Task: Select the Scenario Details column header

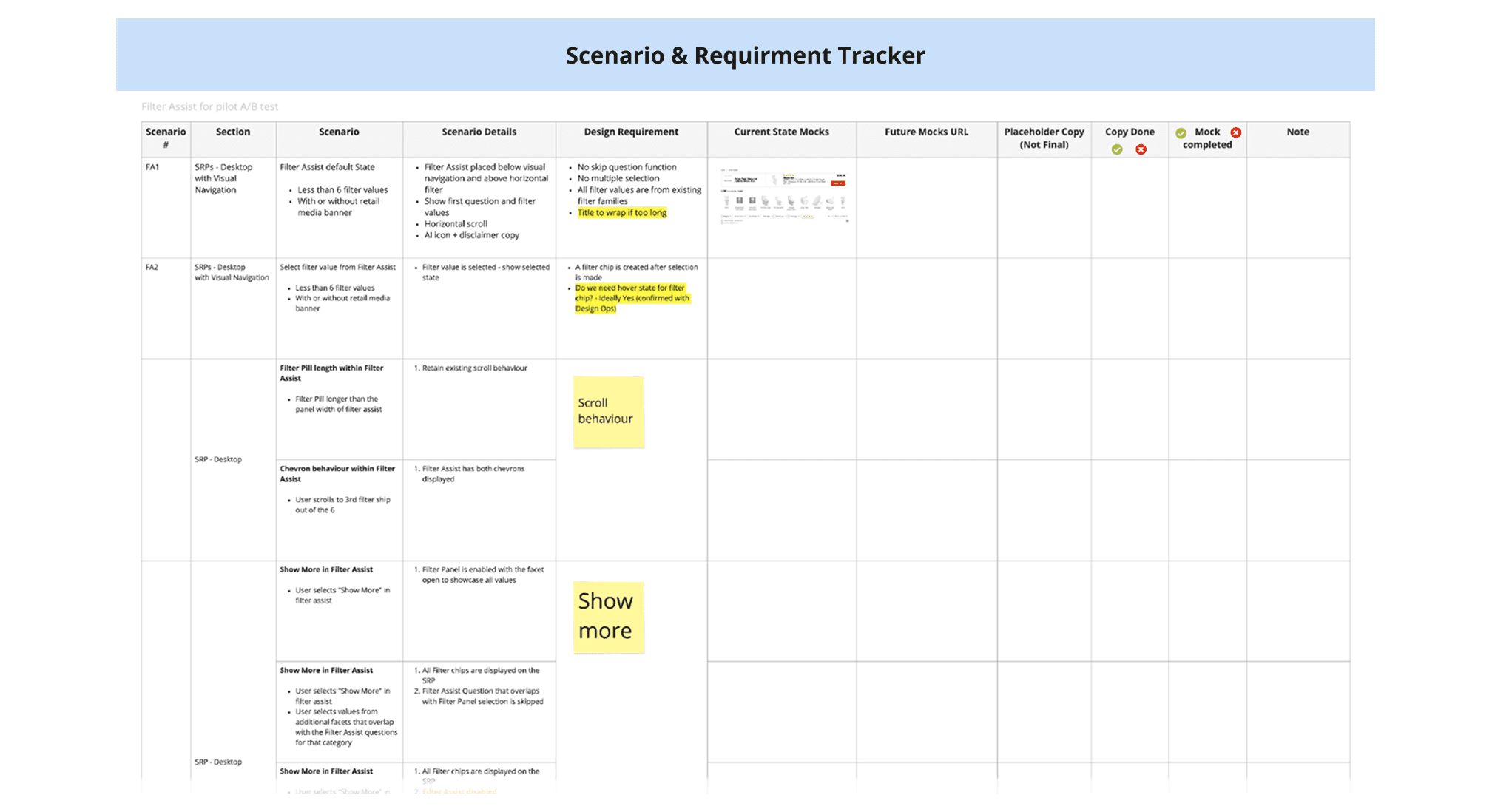Action: tap(479, 132)
